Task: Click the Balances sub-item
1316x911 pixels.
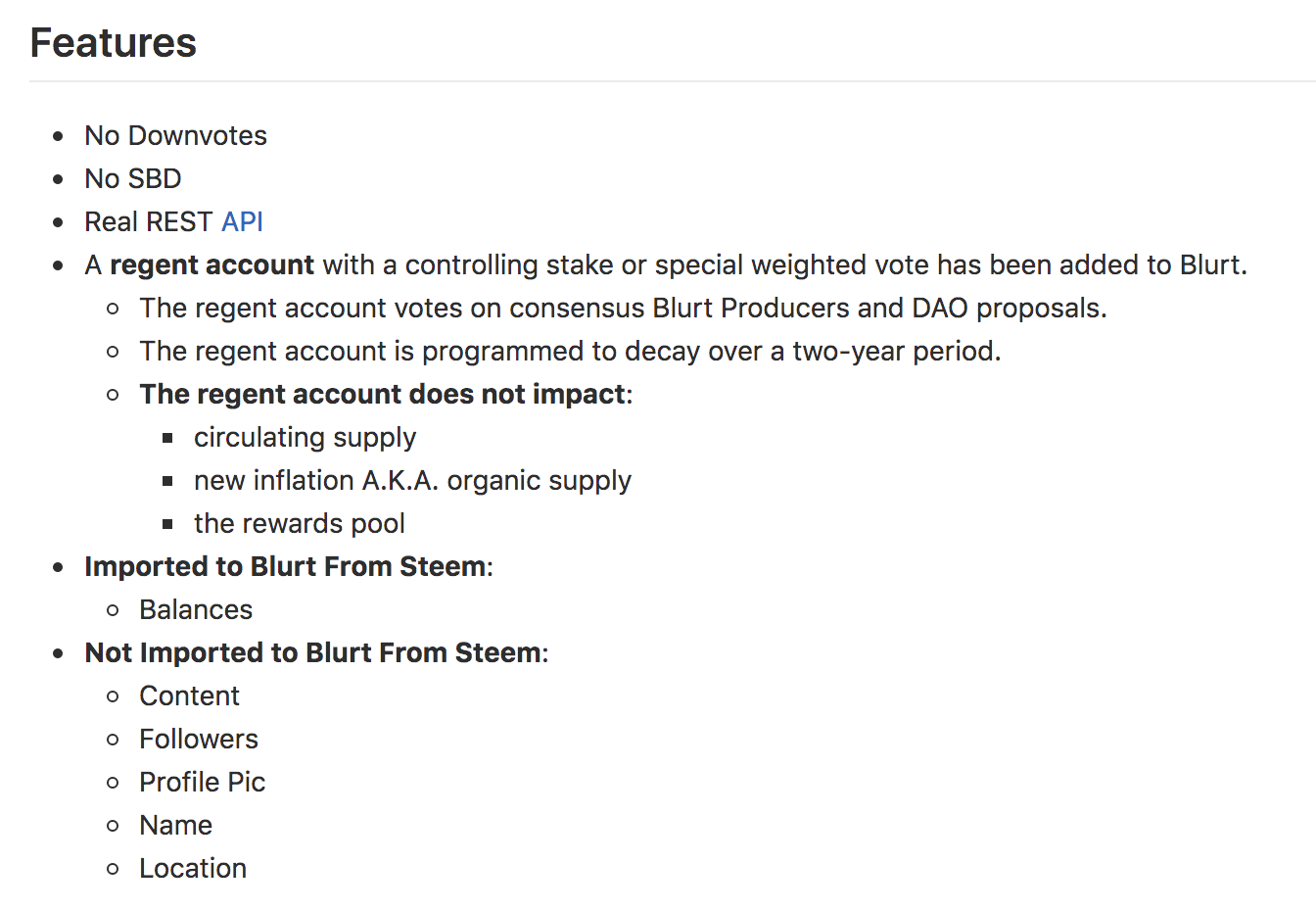Action: [196, 609]
